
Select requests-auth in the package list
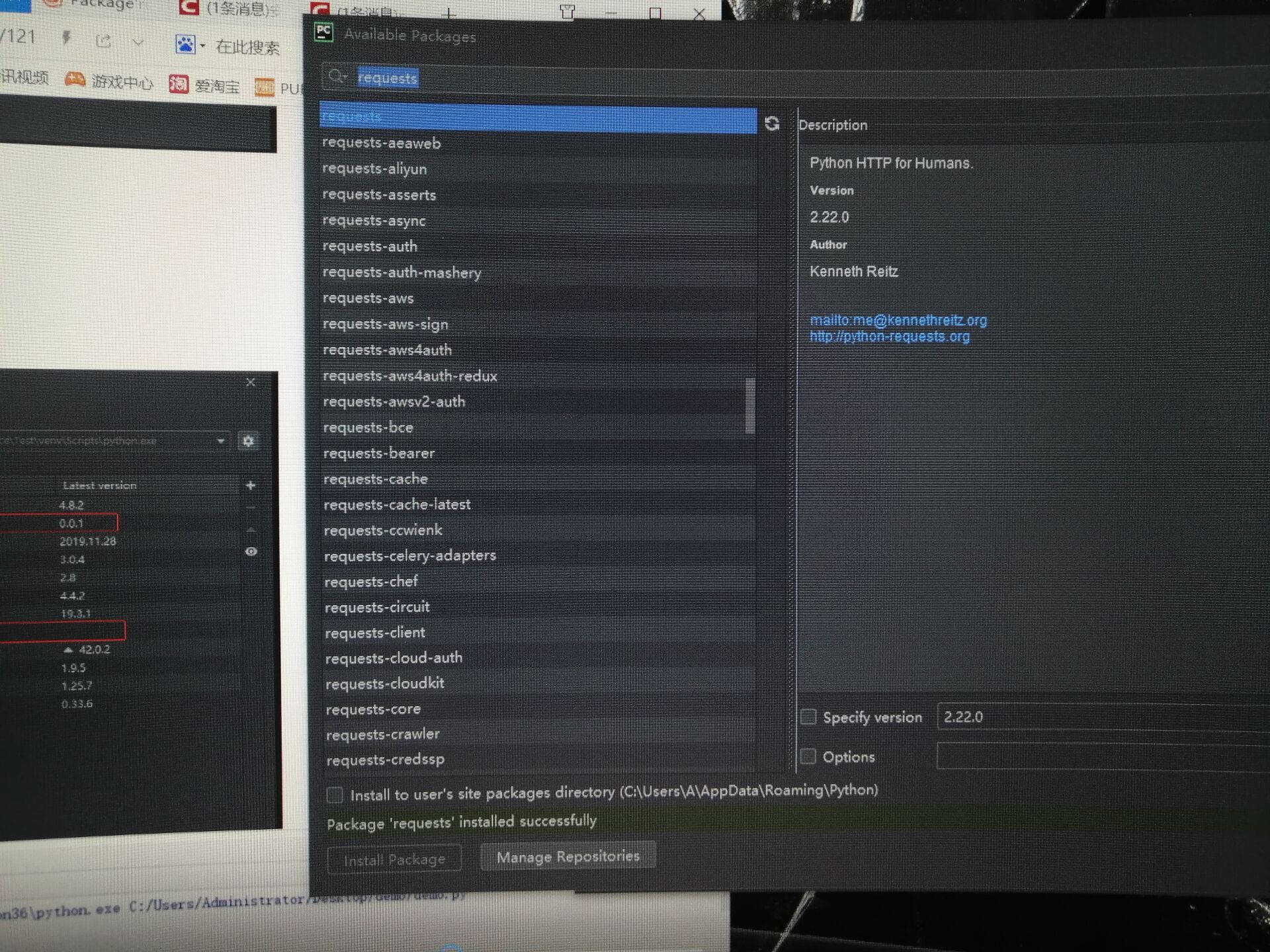pos(538,247)
